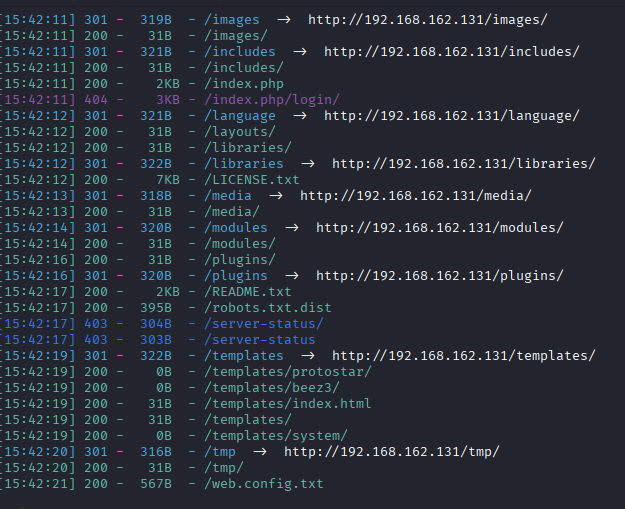The image size is (625, 509).
Task: Click the /templates/beez3/ path
Action: pyautogui.click(x=272, y=387)
